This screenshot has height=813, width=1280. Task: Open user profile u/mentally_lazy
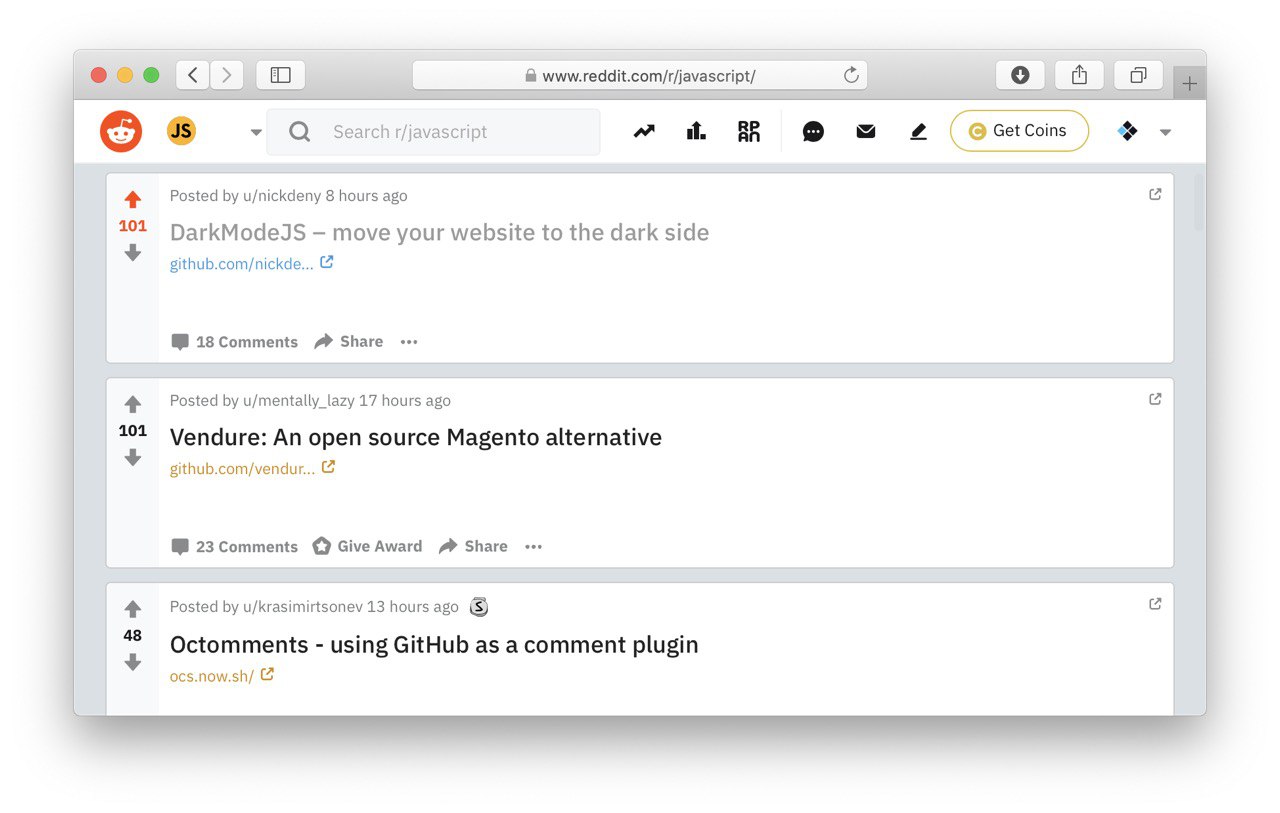point(299,401)
